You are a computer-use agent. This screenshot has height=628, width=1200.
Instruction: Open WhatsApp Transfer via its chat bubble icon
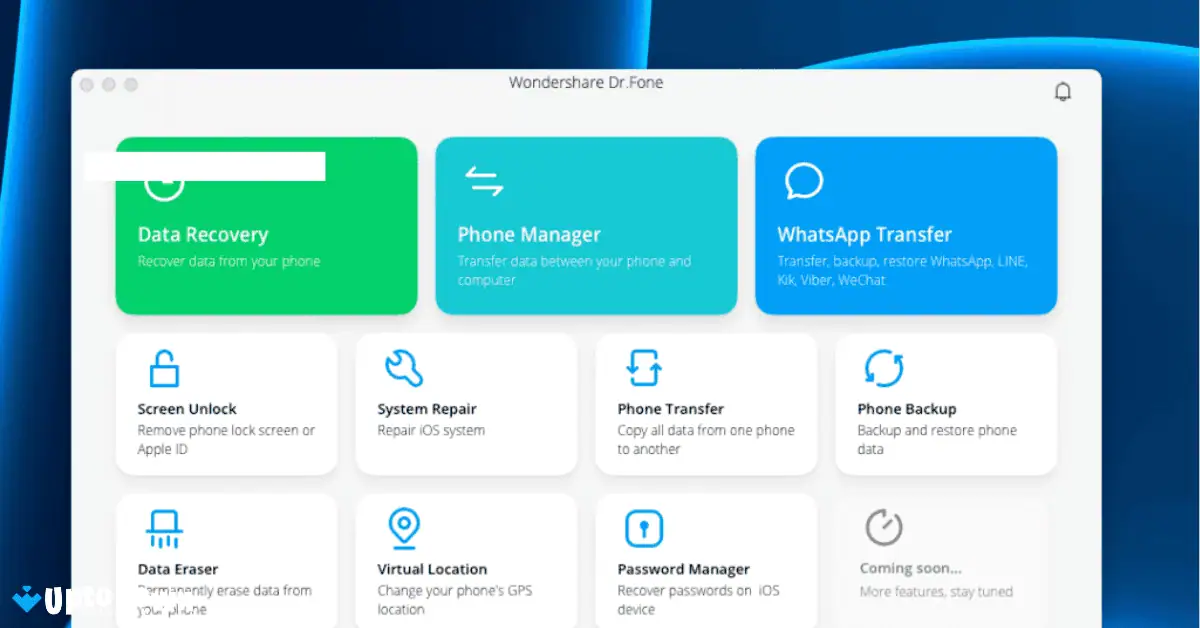coord(803,181)
